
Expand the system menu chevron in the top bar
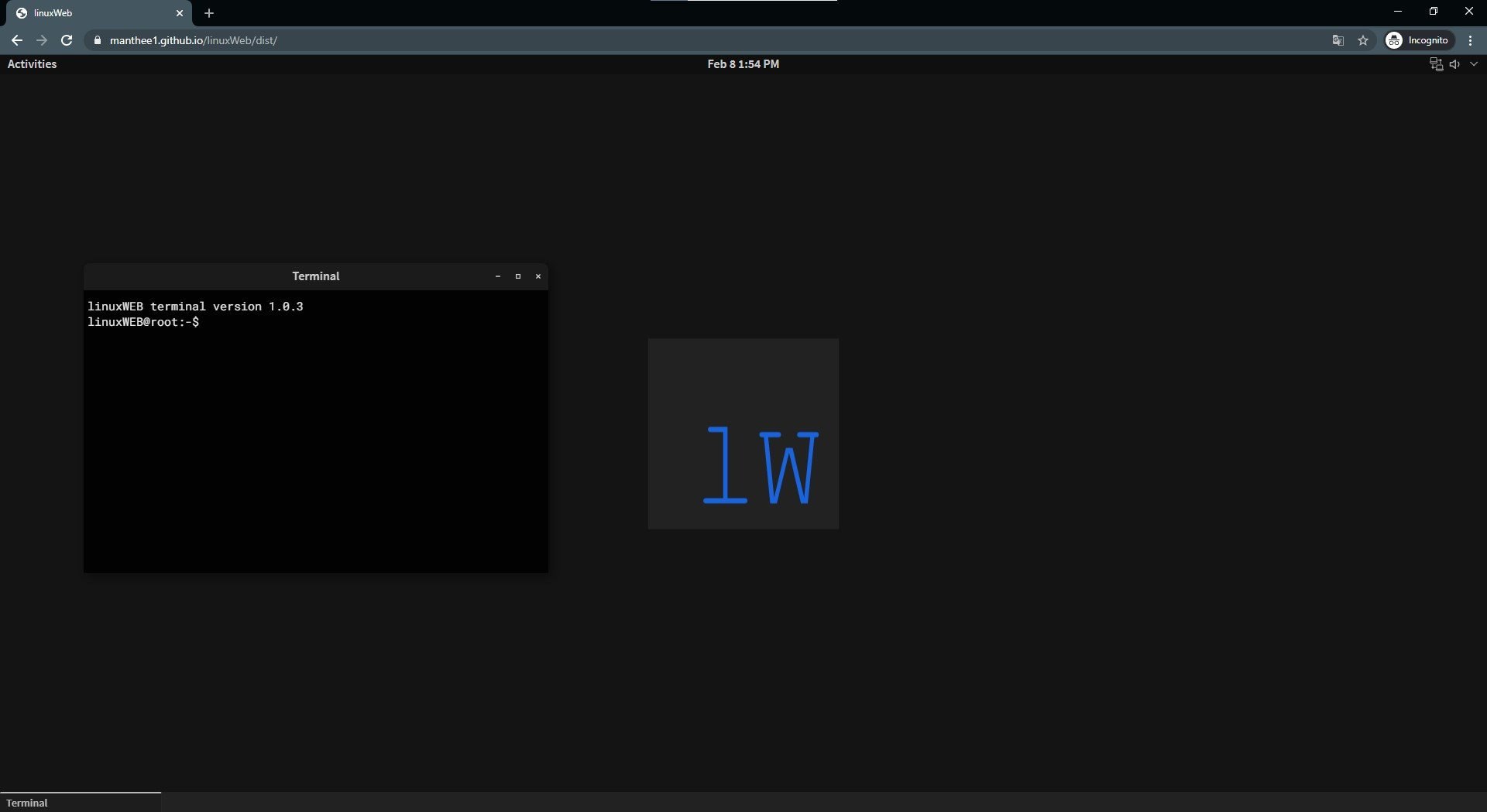[1474, 64]
